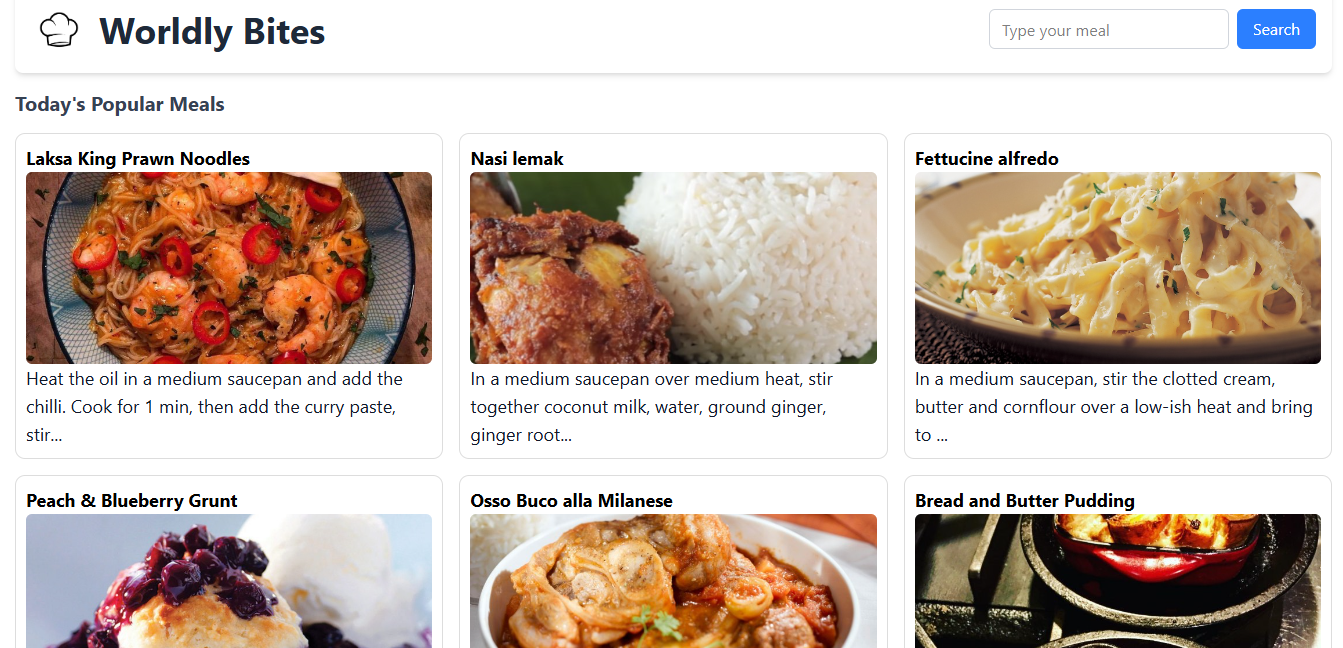Click the chef hat logo icon
Image resolution: width=1343 pixels, height=648 pixels.
59,30
